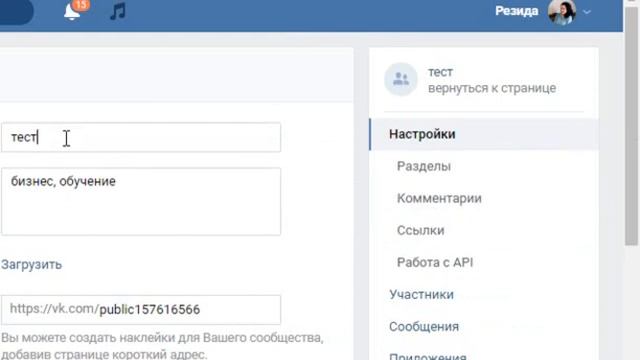This screenshot has width=640, height=360.
Task: Click the page address field public157616566
Action: coord(140,310)
